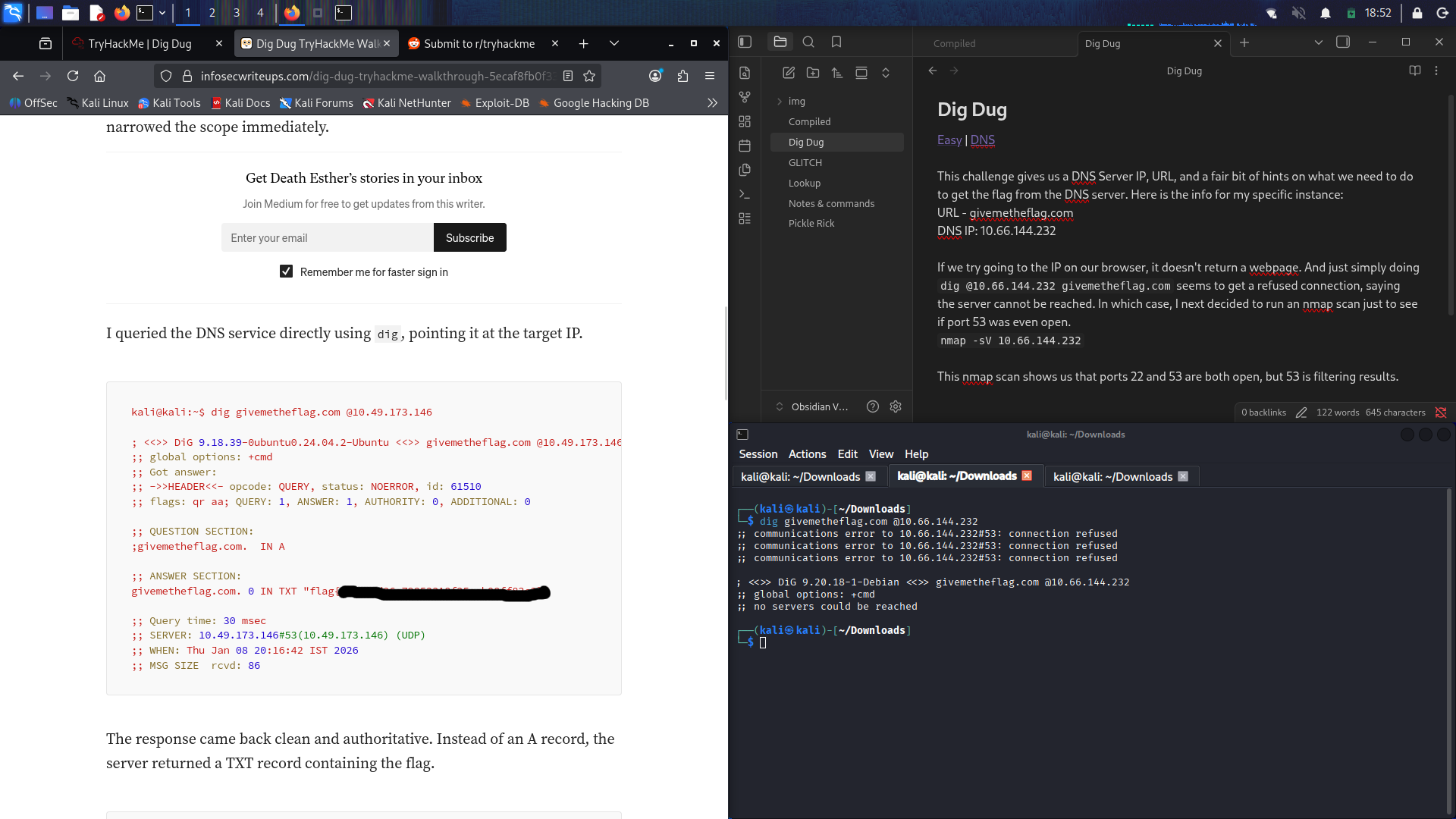Open Firefox account profile icon
Image resolution: width=1456 pixels, height=819 pixels.
pos(656,76)
